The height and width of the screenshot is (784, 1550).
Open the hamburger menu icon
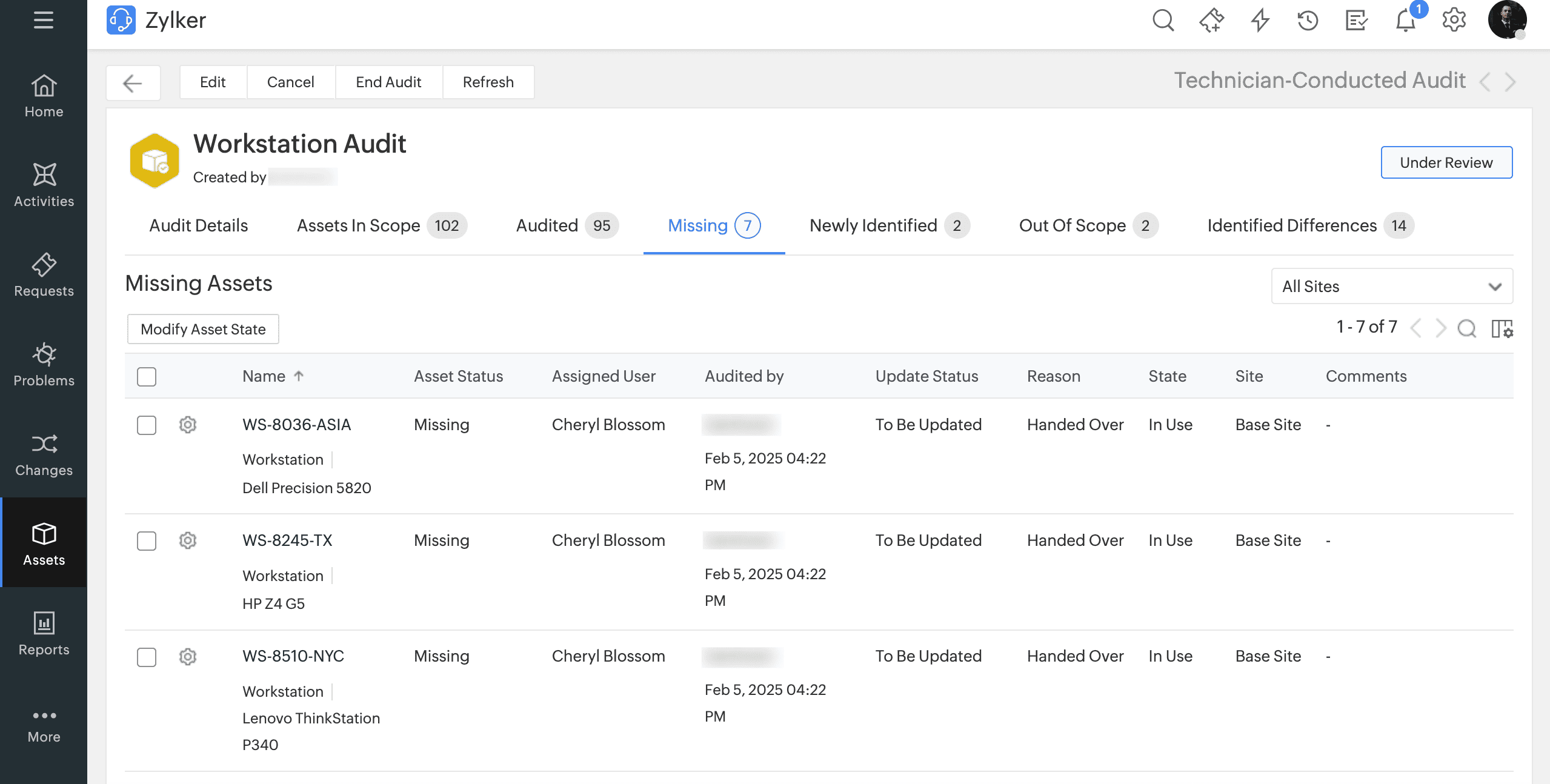tap(43, 20)
